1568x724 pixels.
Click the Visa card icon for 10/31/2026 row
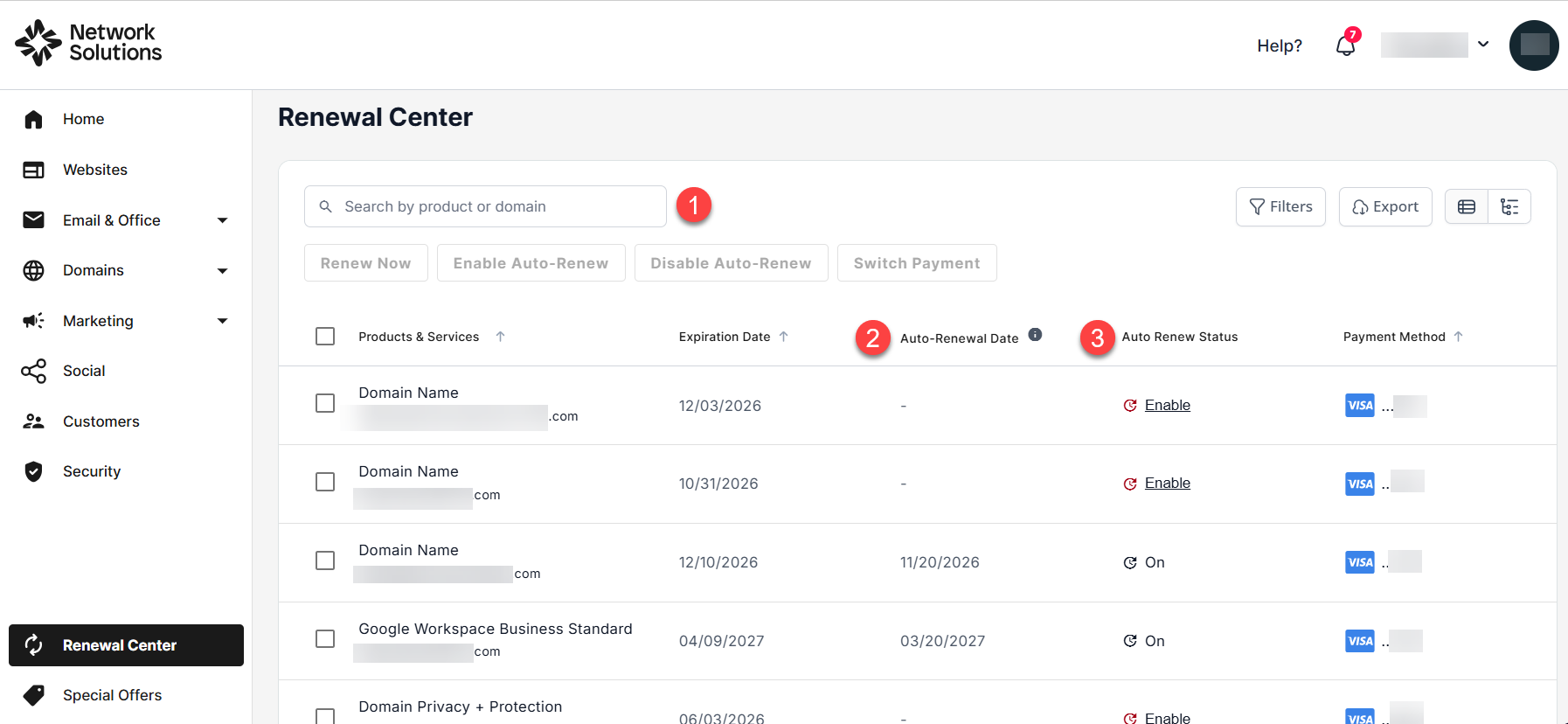[x=1360, y=484]
